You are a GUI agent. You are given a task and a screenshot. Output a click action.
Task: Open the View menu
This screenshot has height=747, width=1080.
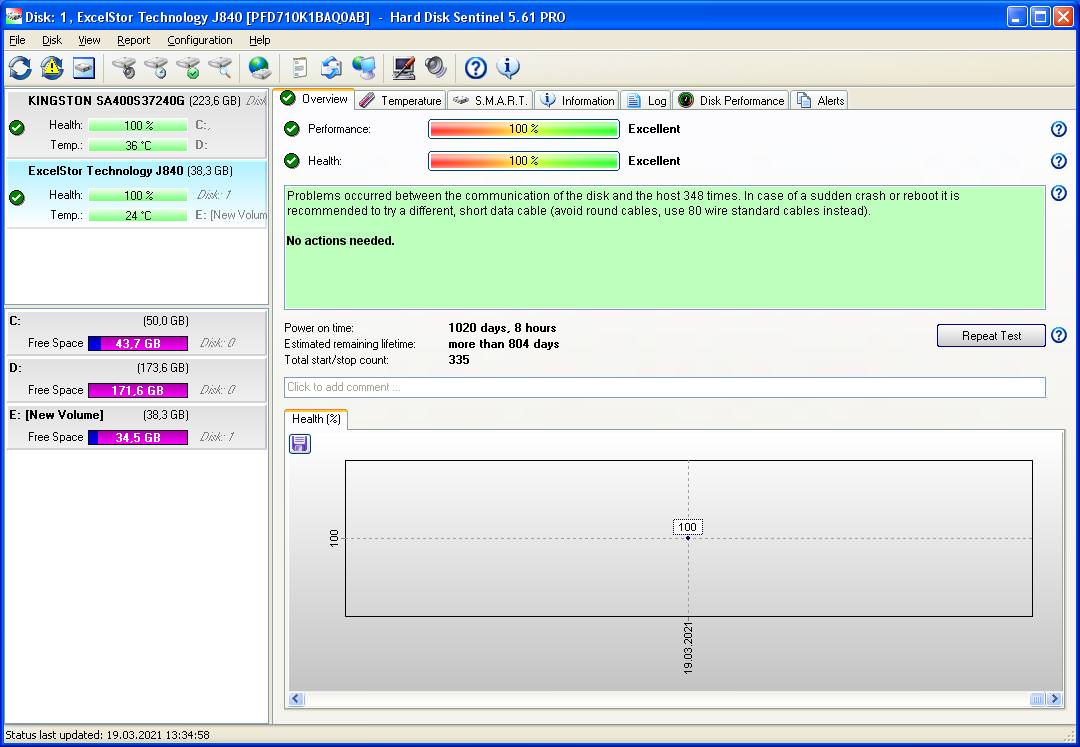89,40
